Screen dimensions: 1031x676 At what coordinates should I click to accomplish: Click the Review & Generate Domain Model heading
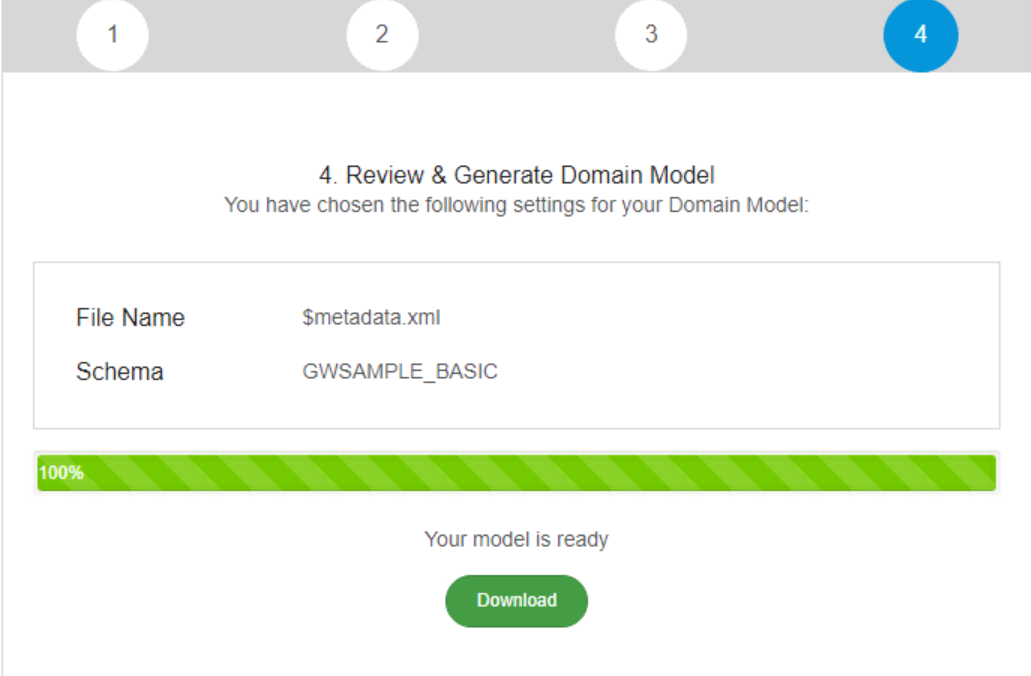tap(516, 175)
